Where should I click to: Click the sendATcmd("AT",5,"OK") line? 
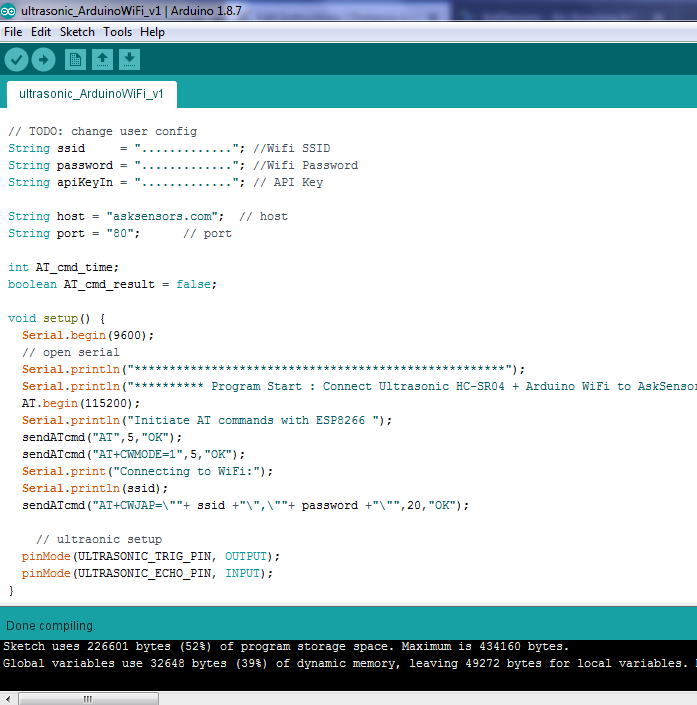tap(102, 437)
